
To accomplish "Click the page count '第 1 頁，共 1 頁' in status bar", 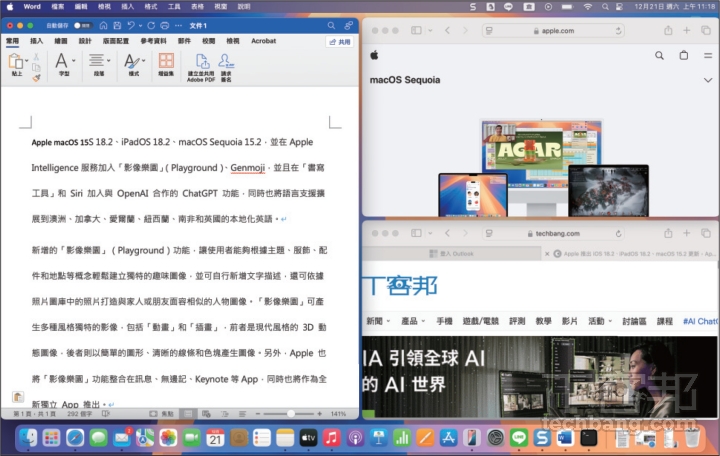I will (34, 414).
